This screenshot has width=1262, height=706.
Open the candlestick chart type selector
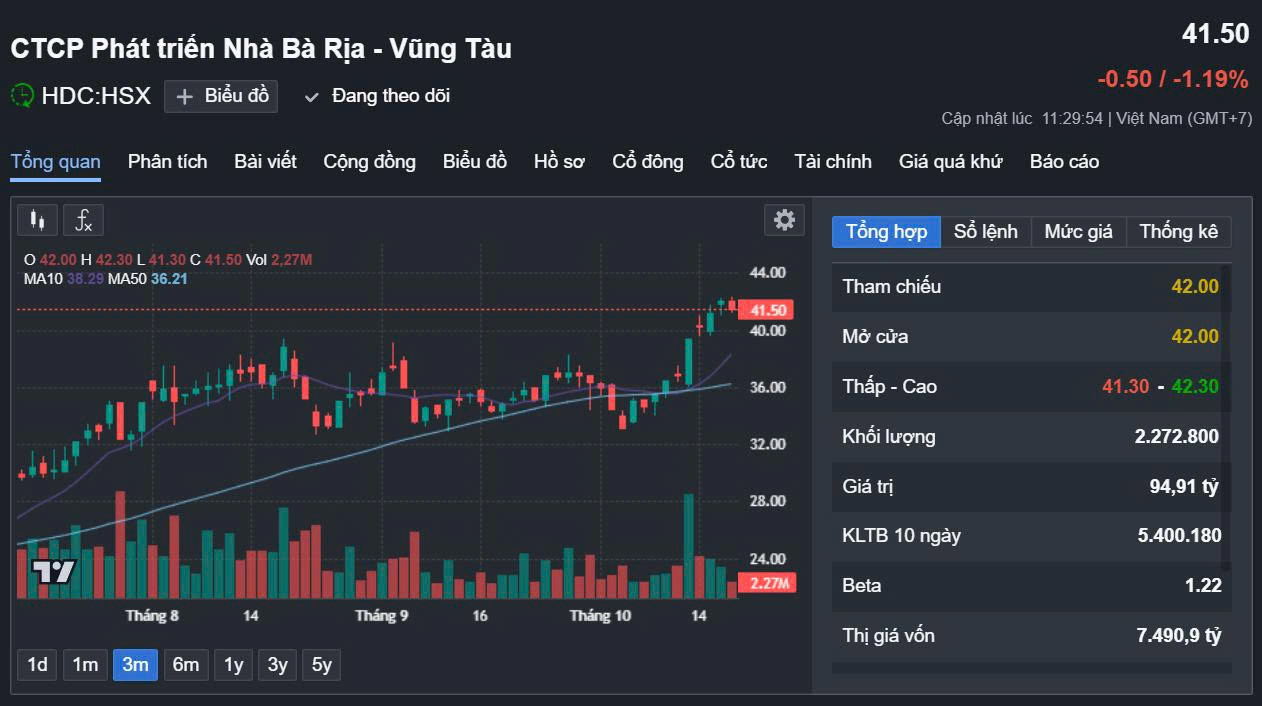click(x=37, y=220)
